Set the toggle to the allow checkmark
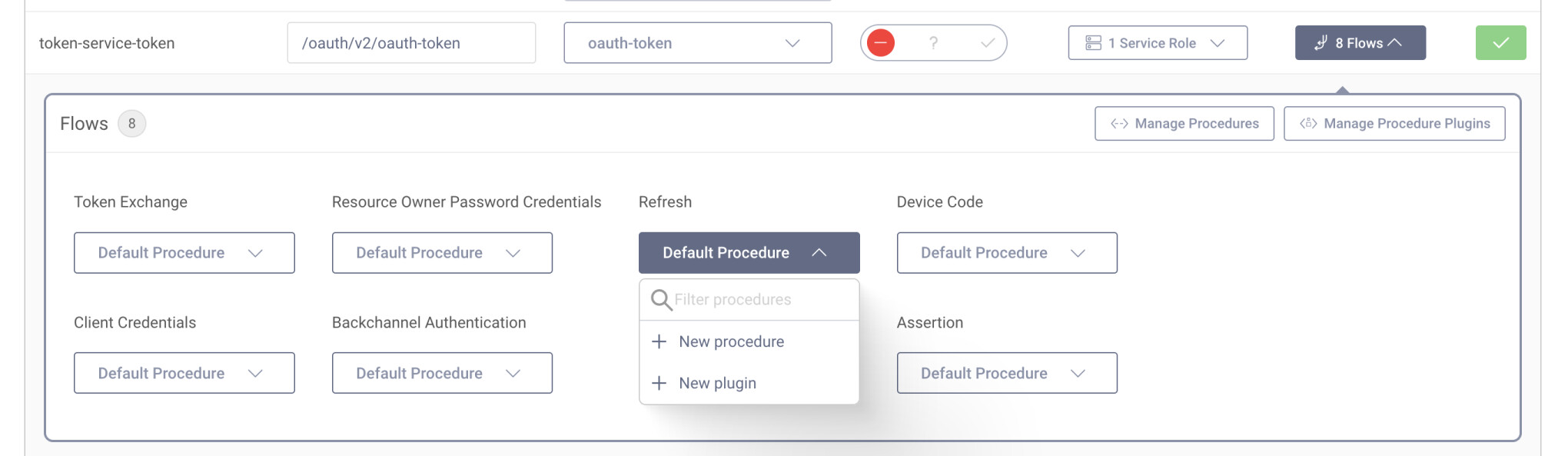 click(x=988, y=43)
